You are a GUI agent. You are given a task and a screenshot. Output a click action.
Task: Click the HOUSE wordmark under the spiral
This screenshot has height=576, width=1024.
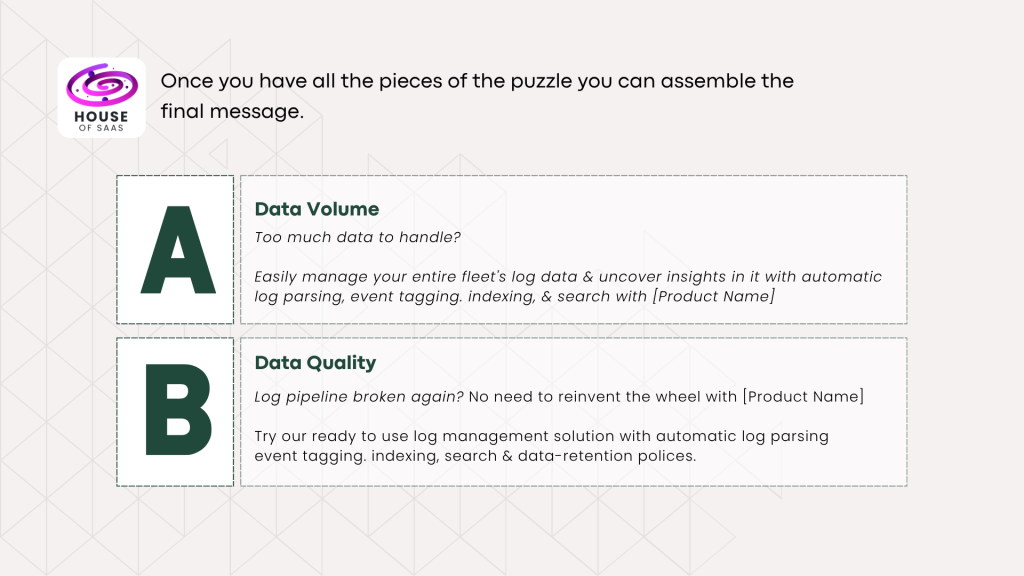point(102,114)
